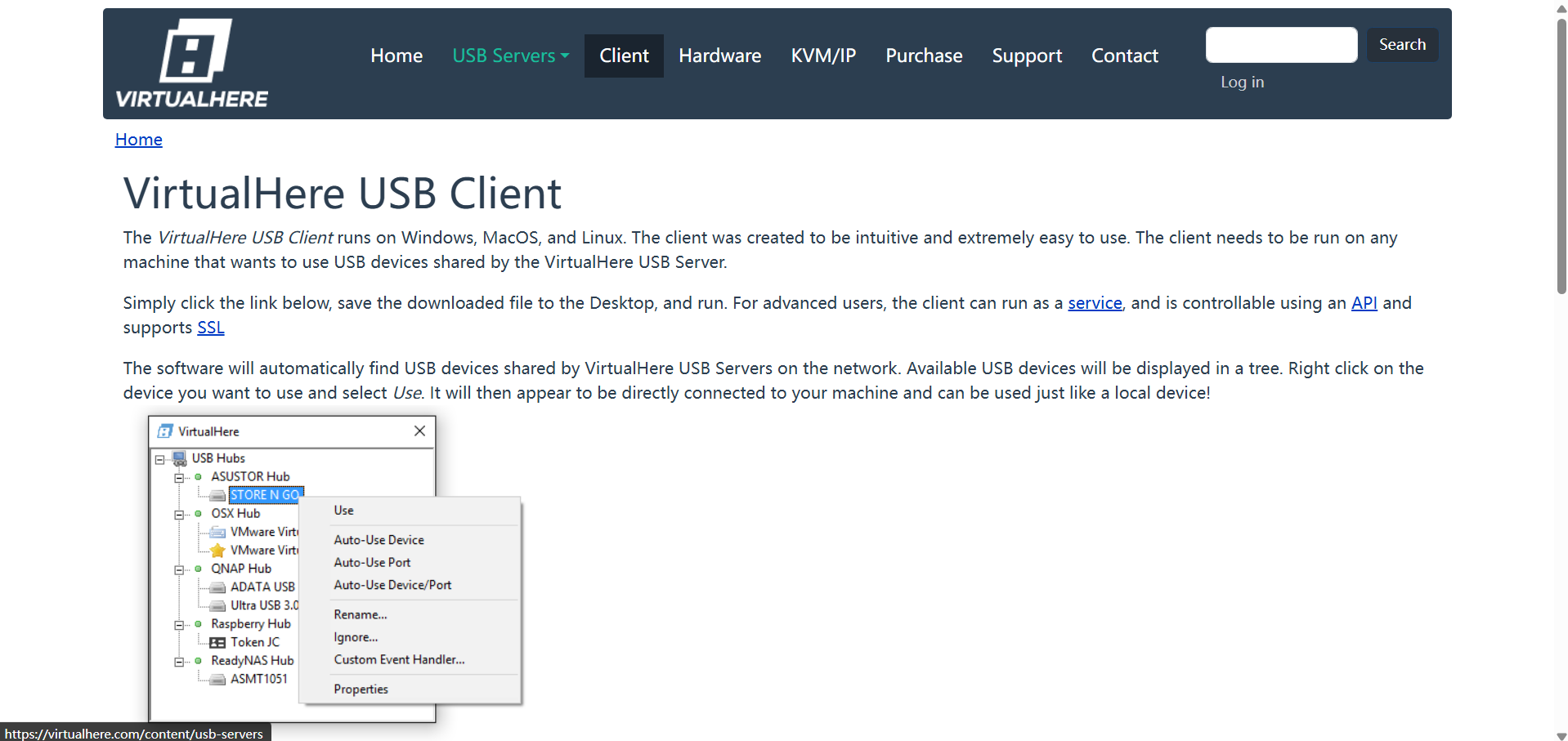Click the Search button

tap(1402, 45)
